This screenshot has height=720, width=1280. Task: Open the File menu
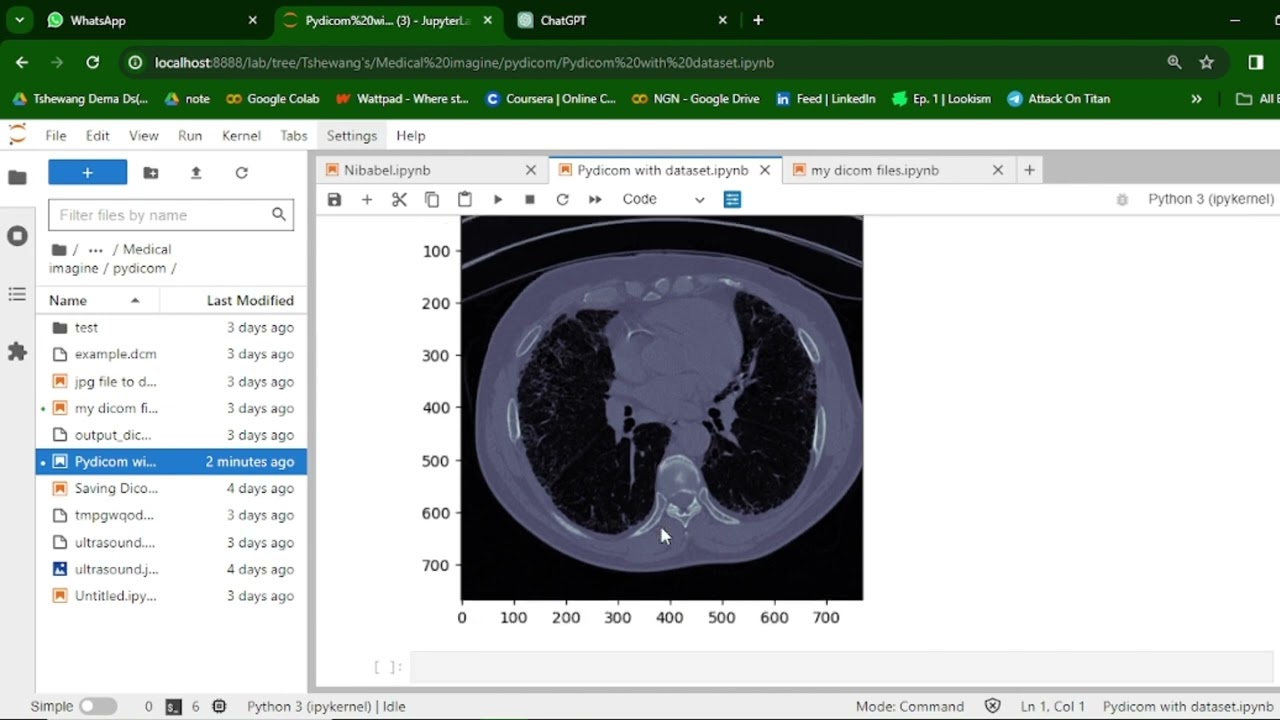[x=56, y=135]
